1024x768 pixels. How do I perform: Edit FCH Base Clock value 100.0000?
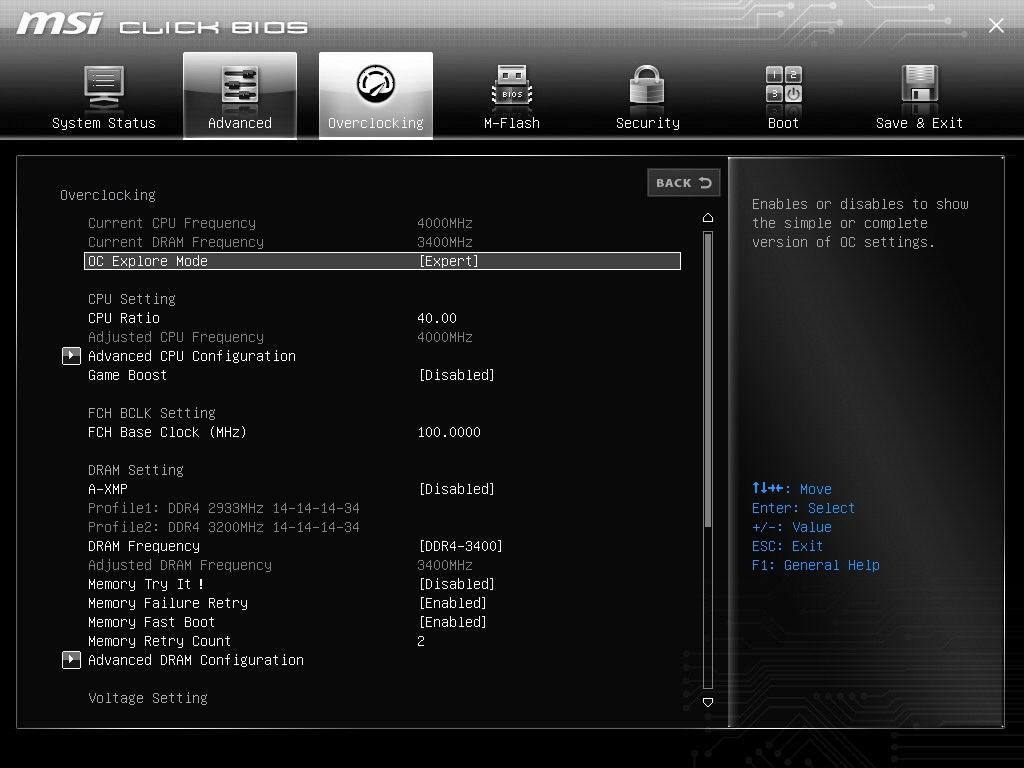tap(449, 432)
